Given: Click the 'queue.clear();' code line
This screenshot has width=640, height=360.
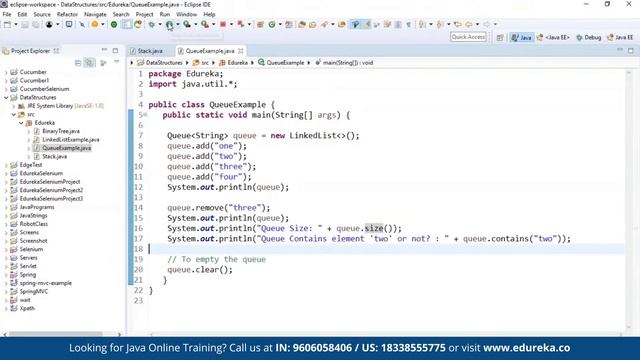Looking at the screenshot, I should click(200, 270).
